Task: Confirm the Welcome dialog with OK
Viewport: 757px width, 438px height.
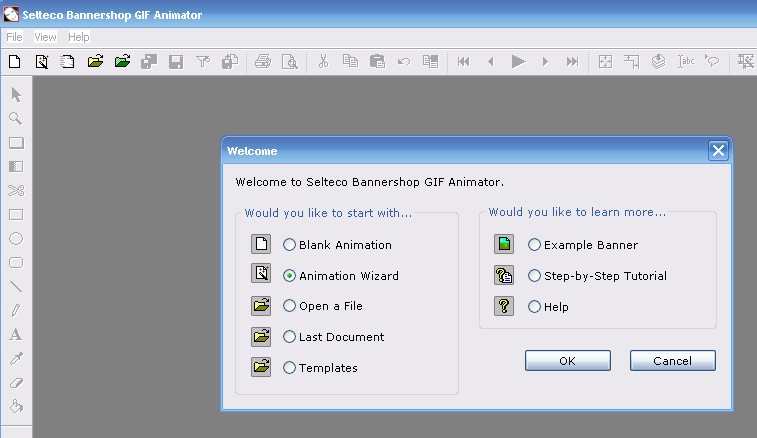Action: pyautogui.click(x=568, y=361)
